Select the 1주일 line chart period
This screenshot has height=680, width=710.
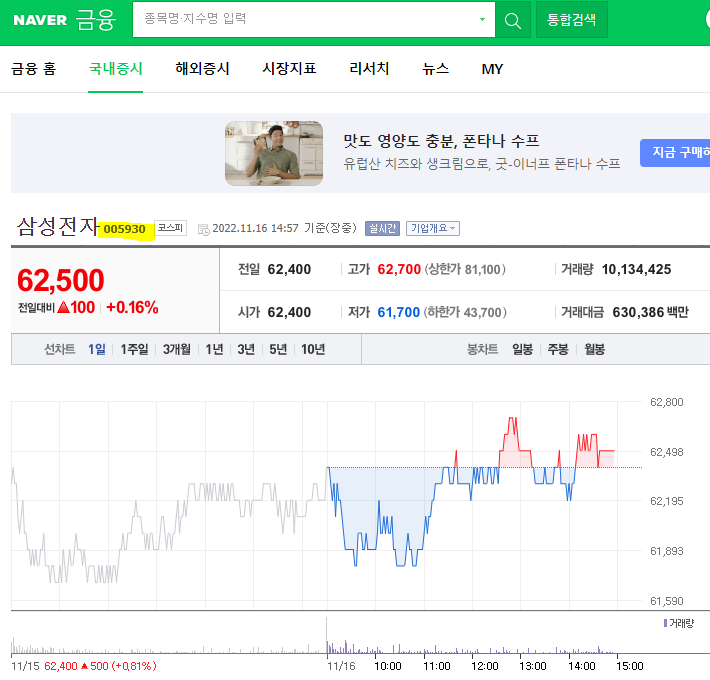click(134, 349)
